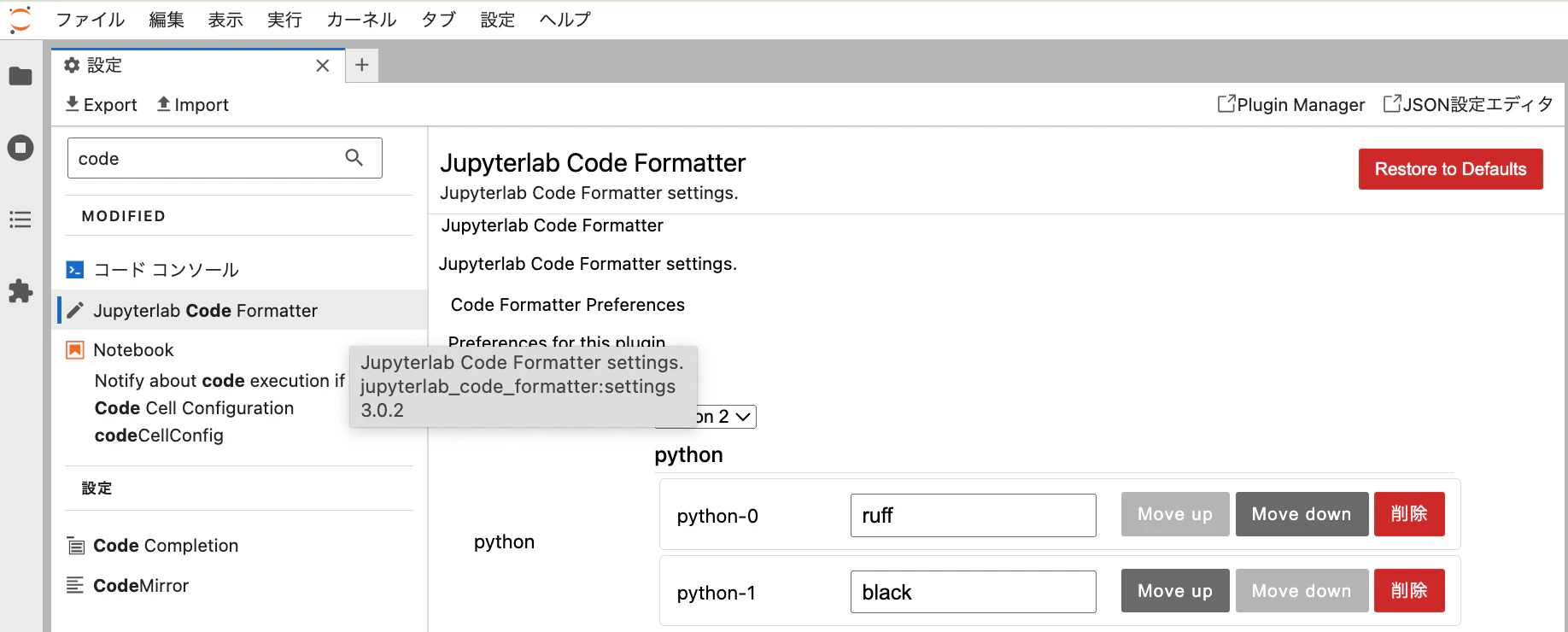Open table of contents sidebar icon
Image resolution: width=1568 pixels, height=632 pixels.
click(x=20, y=219)
